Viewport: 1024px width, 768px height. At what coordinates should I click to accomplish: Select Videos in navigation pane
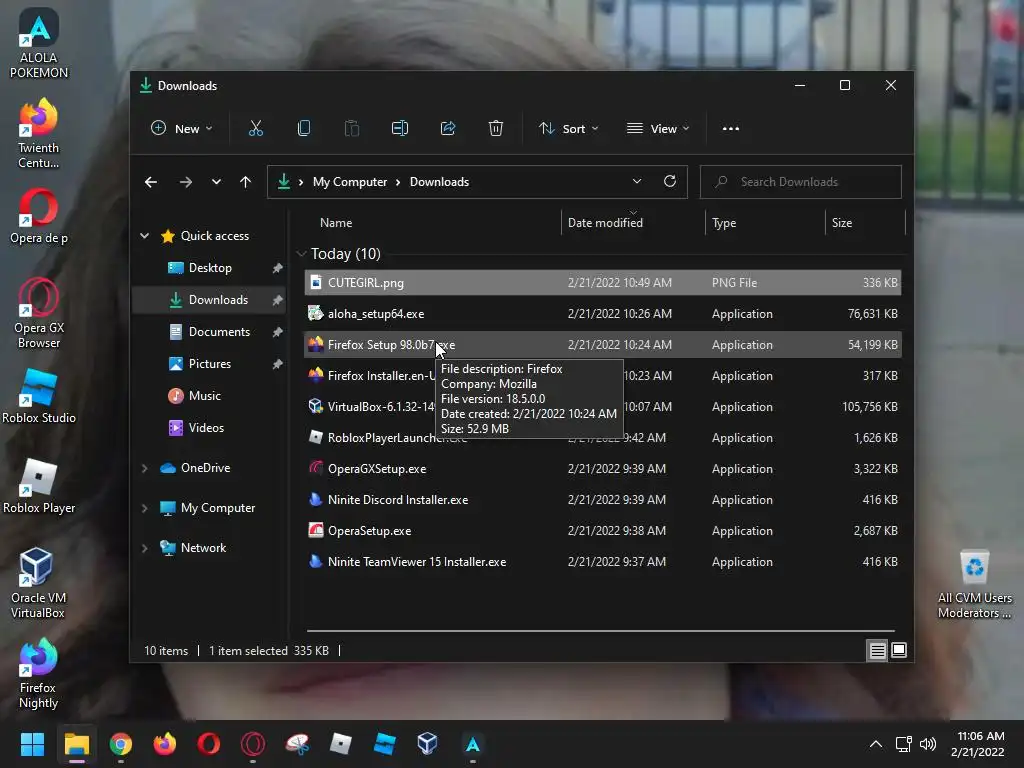click(210, 428)
